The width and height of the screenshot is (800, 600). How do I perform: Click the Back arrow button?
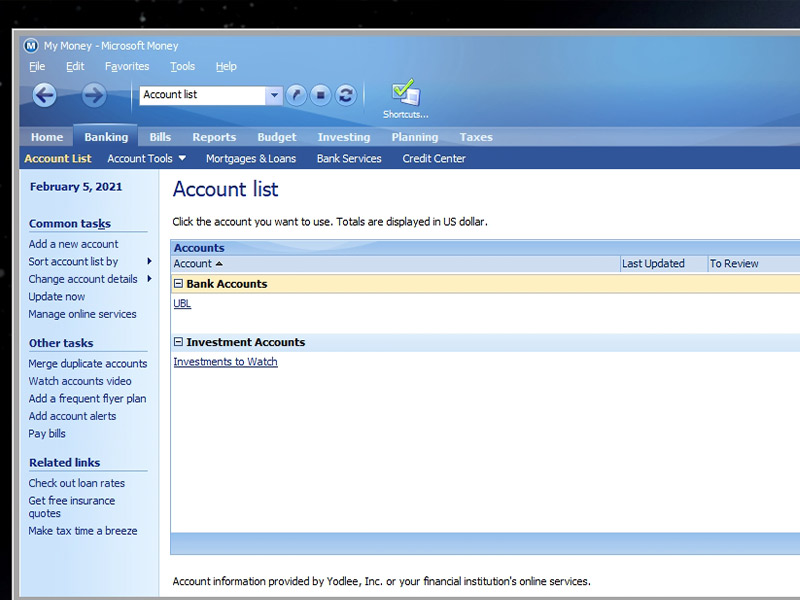[x=45, y=95]
